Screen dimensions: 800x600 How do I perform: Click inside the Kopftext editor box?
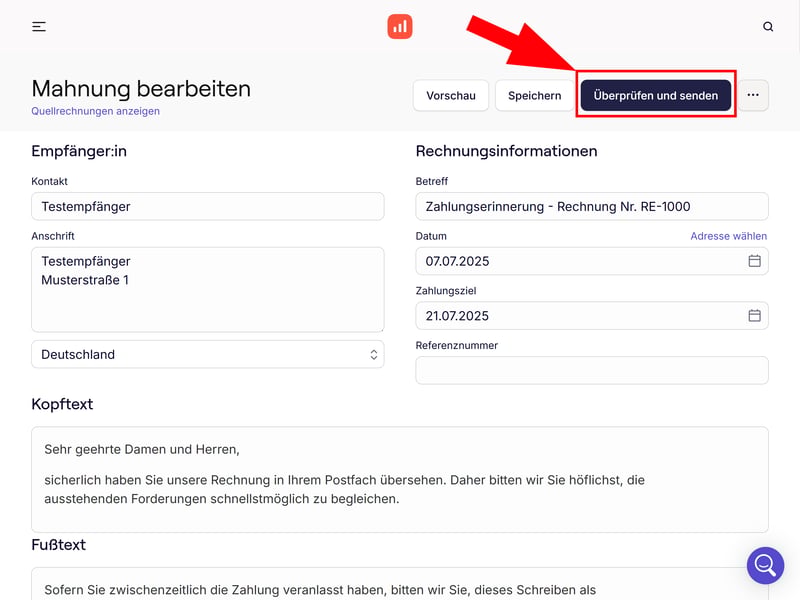[x=400, y=480]
